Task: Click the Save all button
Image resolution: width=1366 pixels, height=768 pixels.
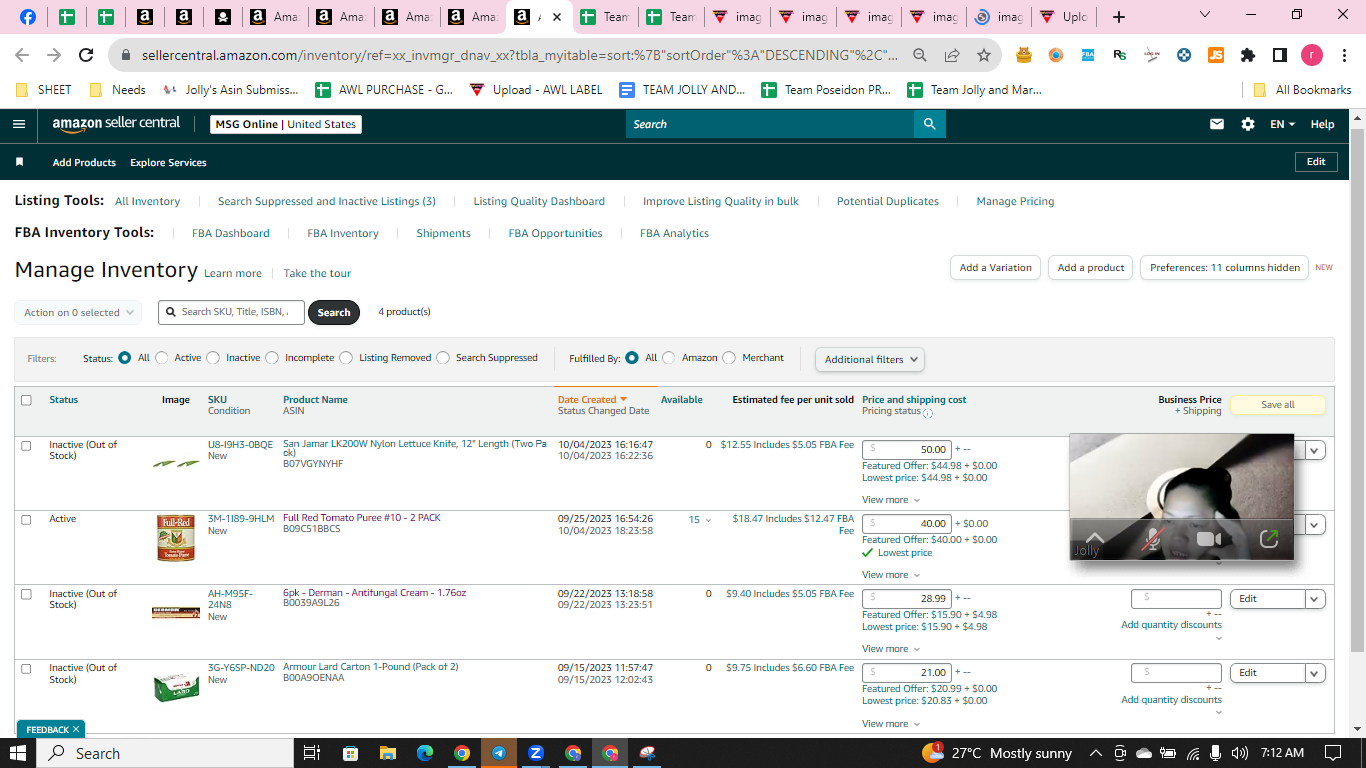Action: 1277,405
